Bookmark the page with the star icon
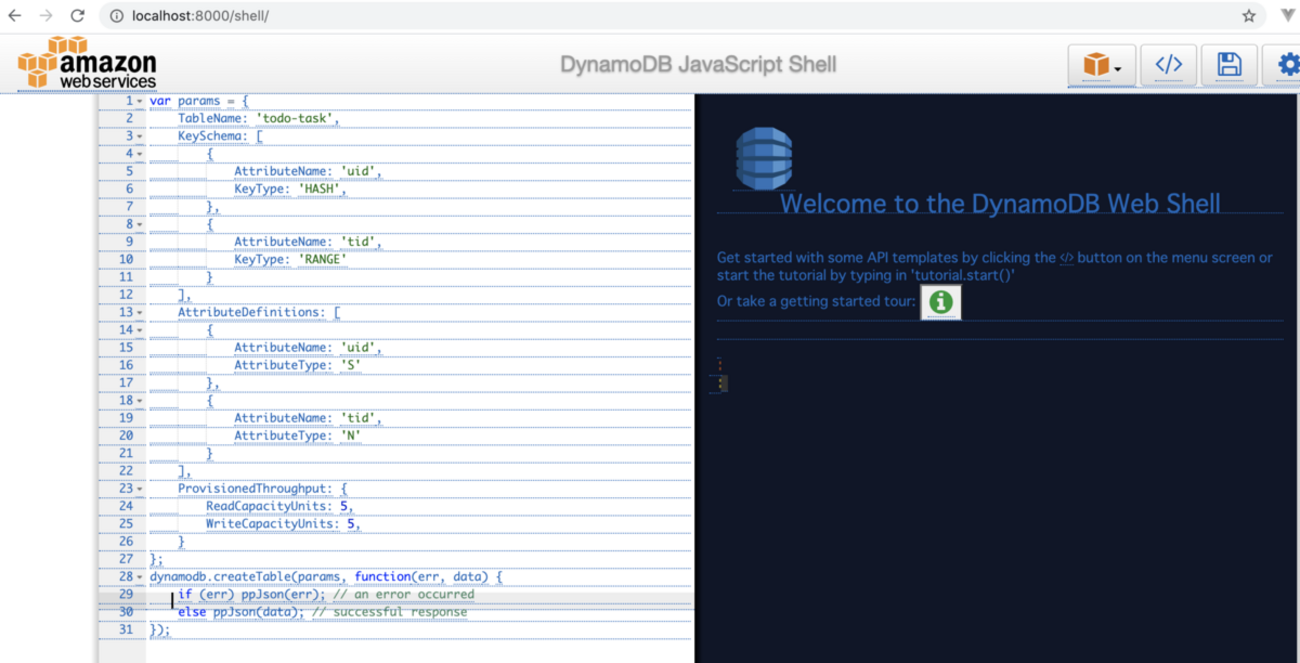This screenshot has height=663, width=1300. pyautogui.click(x=1249, y=16)
